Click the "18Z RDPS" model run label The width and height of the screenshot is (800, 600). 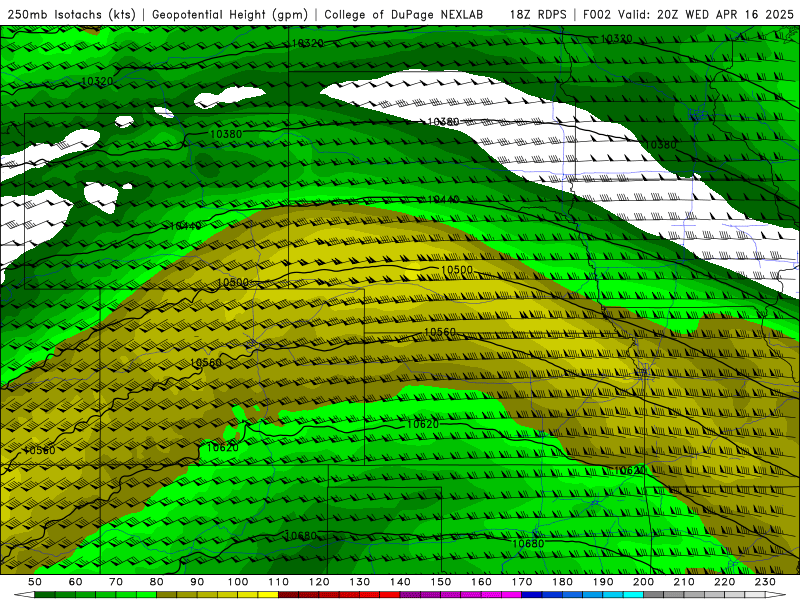[x=538, y=15]
